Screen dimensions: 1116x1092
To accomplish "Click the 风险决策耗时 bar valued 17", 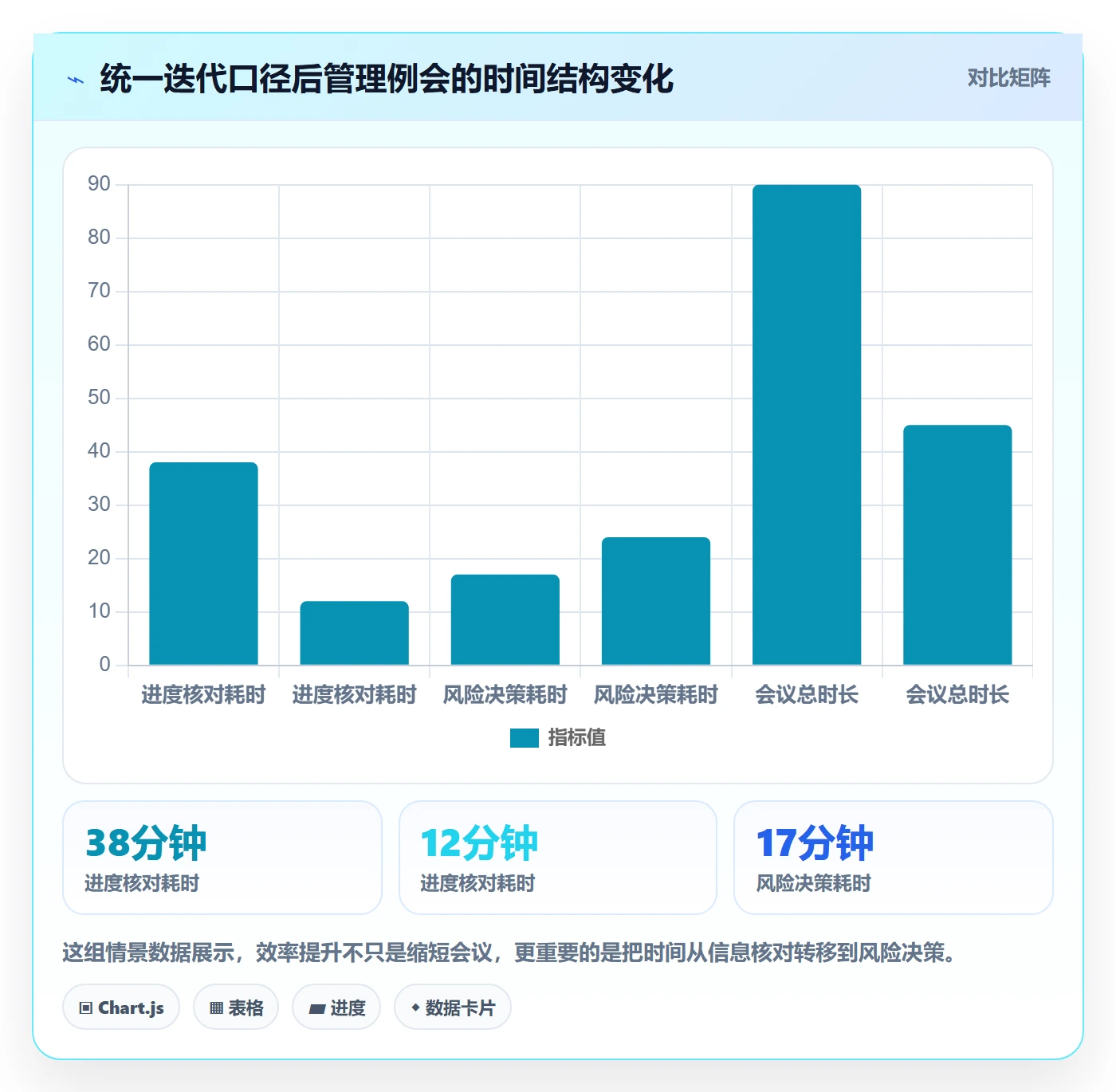I will click(505, 619).
